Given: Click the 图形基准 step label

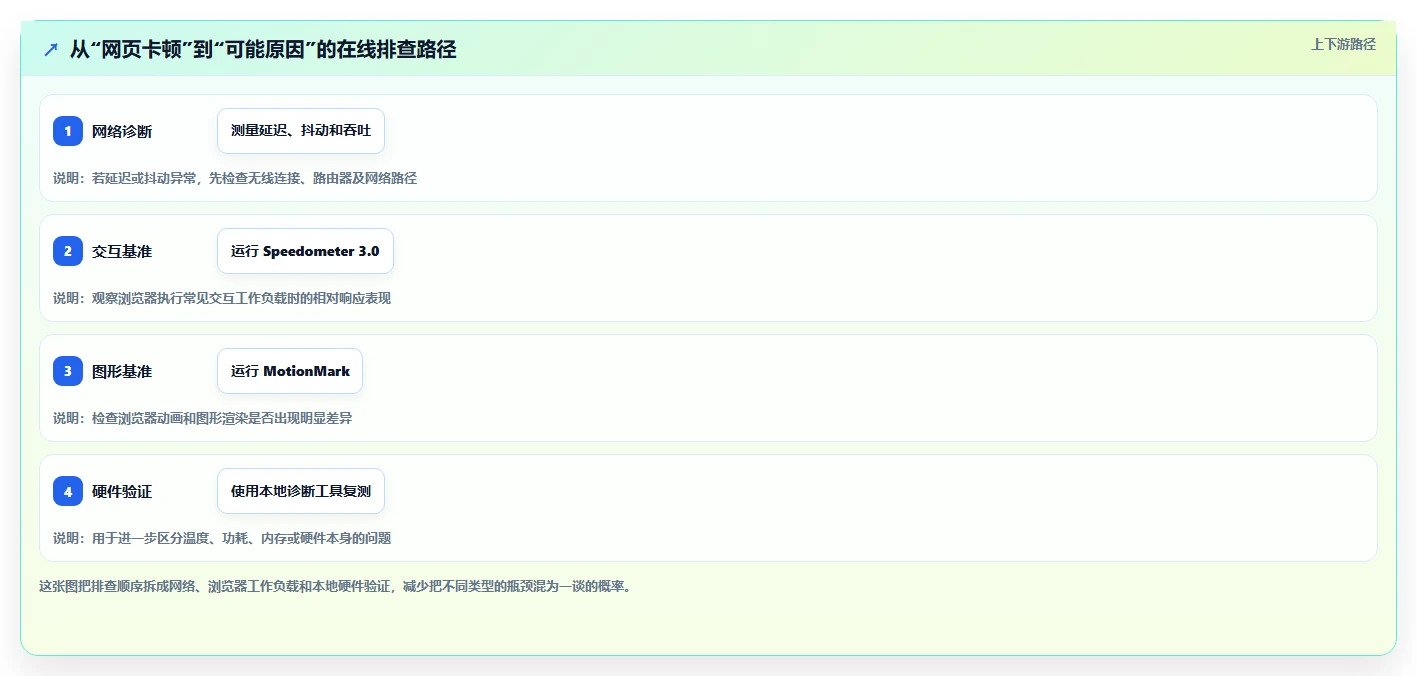Looking at the screenshot, I should tap(122, 371).
